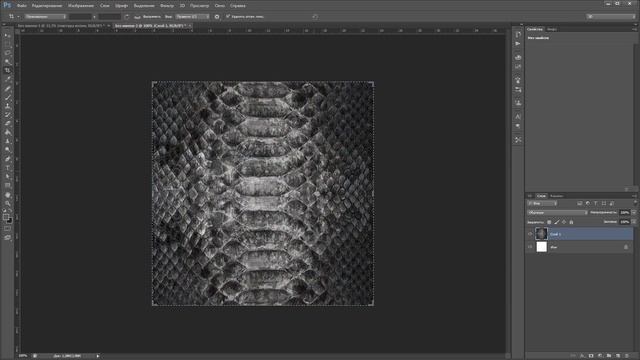Open the workspace switcher dropdown

coord(611,16)
